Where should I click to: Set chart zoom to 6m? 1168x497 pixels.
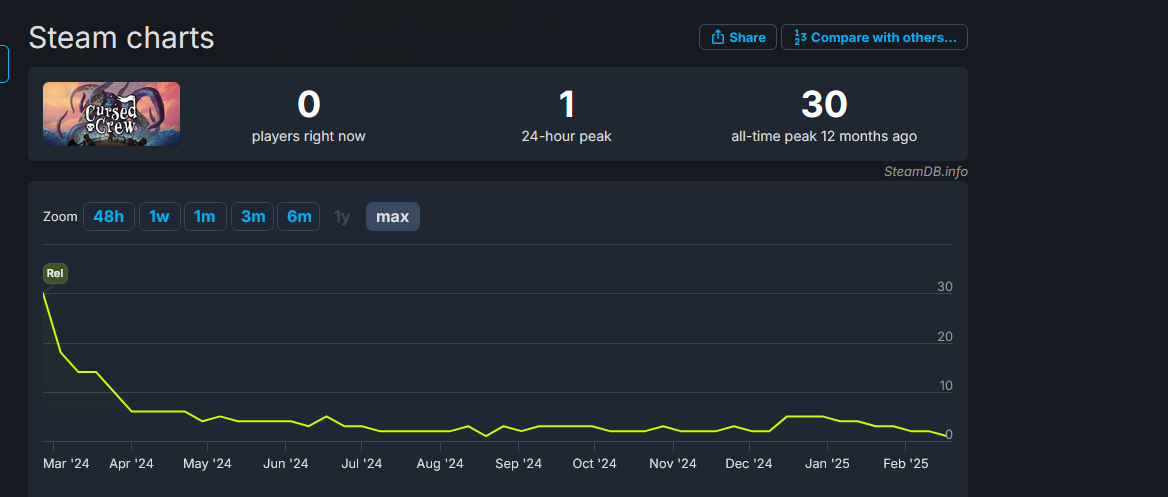pos(299,217)
